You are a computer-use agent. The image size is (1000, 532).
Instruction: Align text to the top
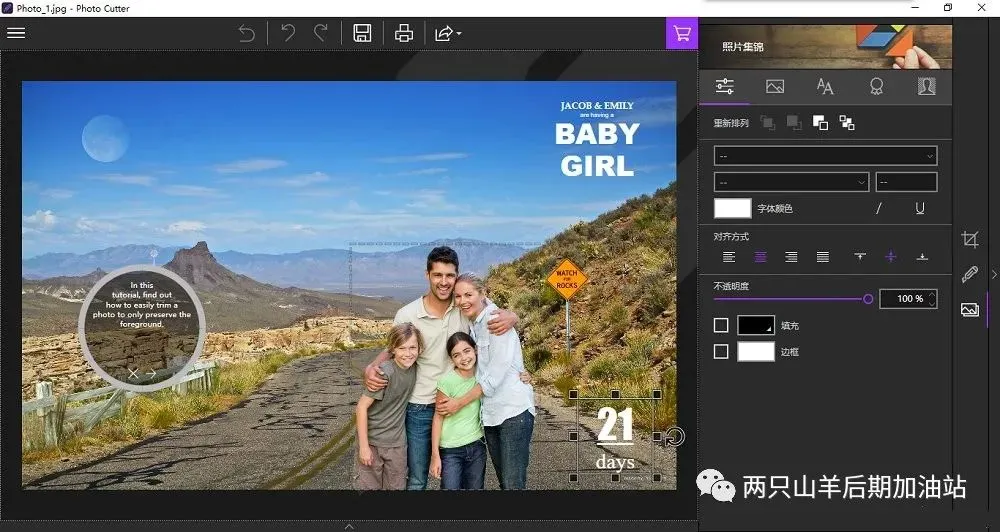(860, 257)
